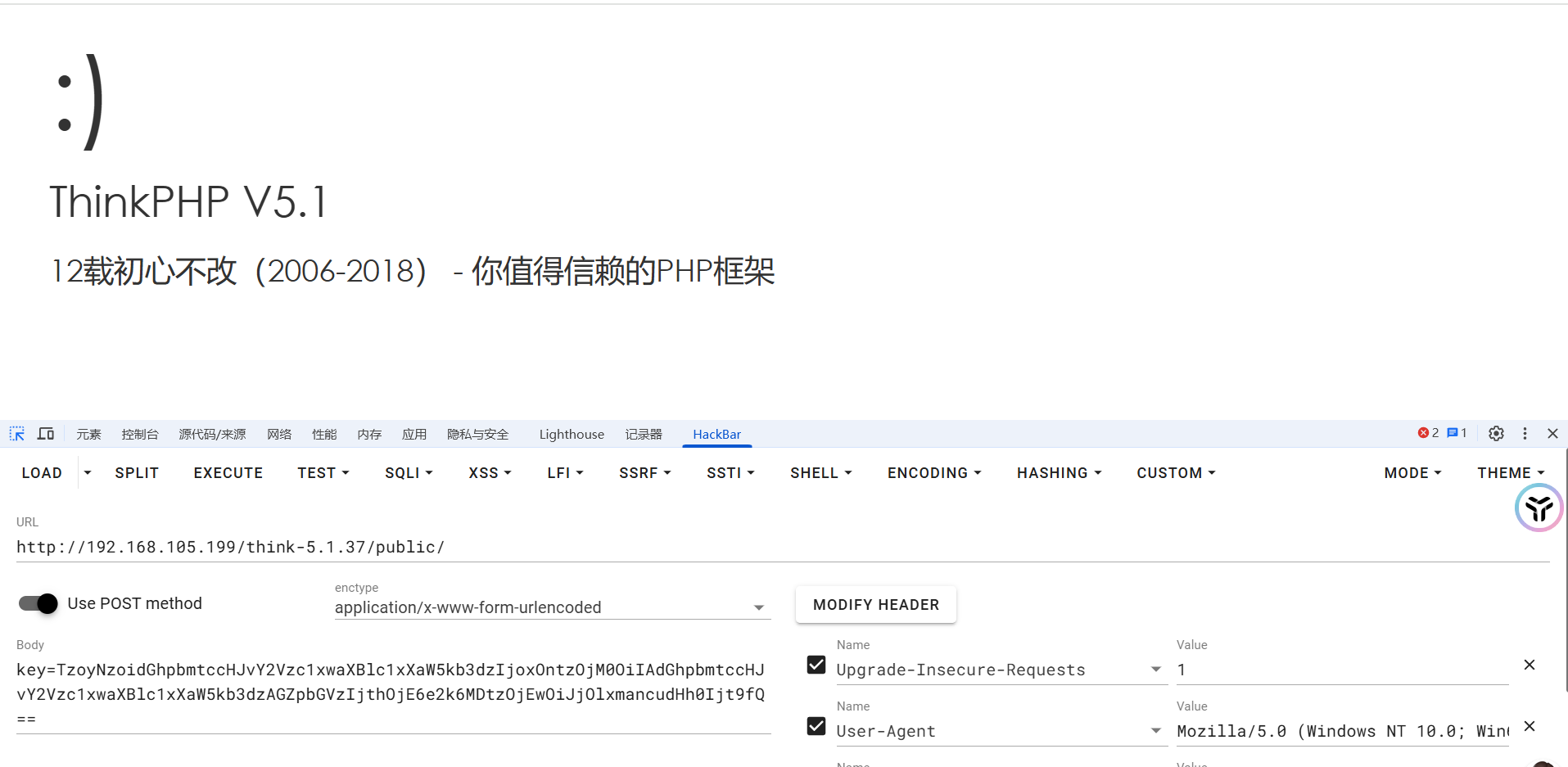This screenshot has height=767, width=1568.
Task: Switch to the 隐私与安全 tab
Action: coord(478,434)
